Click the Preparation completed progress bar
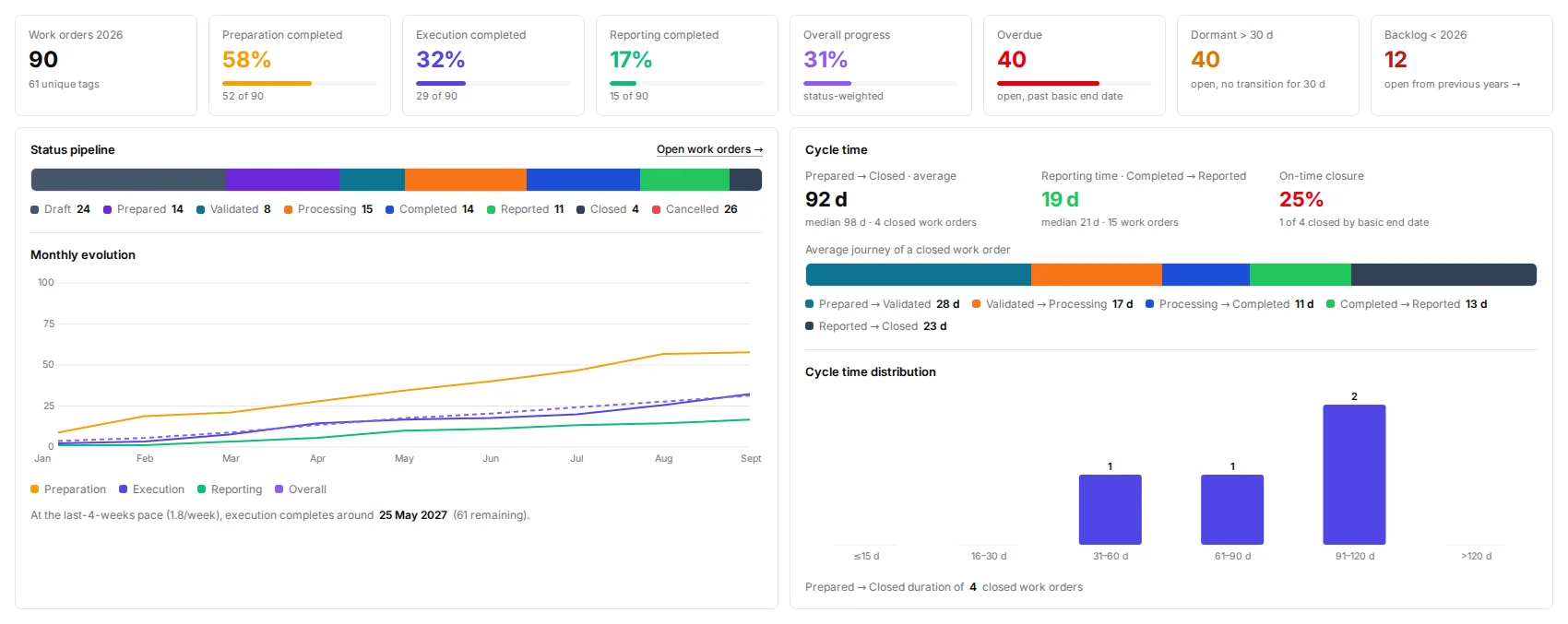The height and width of the screenshot is (624, 1568). coord(300,83)
